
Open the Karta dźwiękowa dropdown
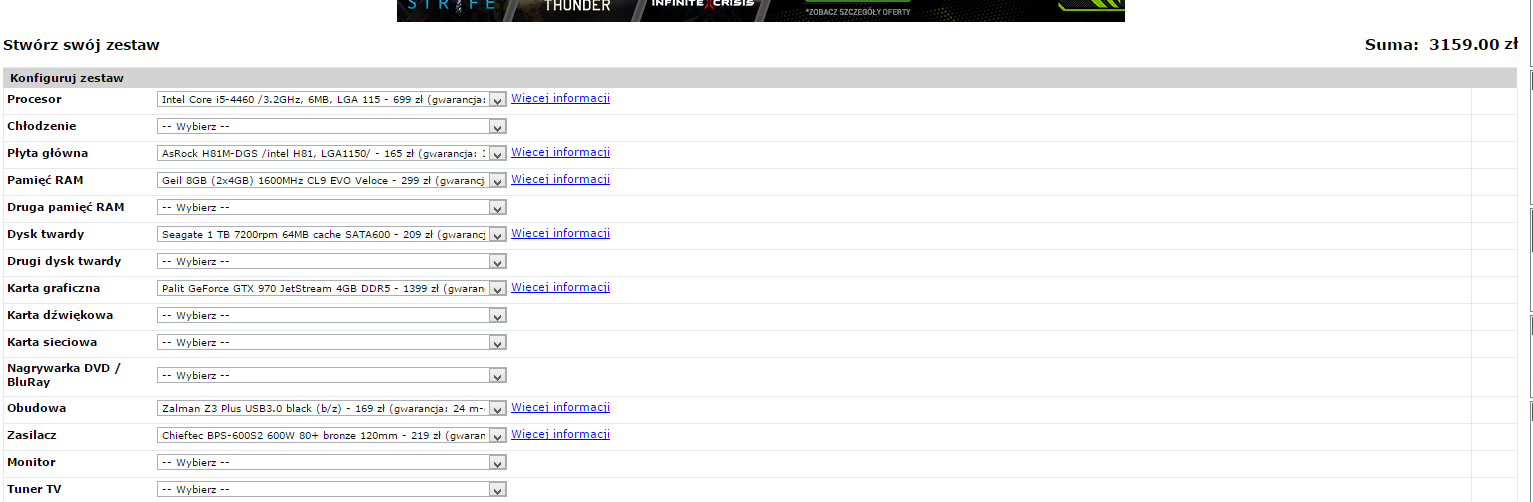tap(332, 315)
